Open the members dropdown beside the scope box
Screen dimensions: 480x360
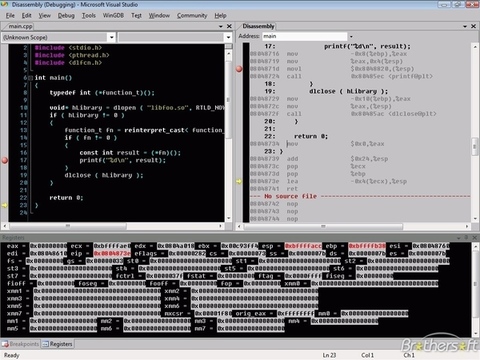[x=228, y=37]
